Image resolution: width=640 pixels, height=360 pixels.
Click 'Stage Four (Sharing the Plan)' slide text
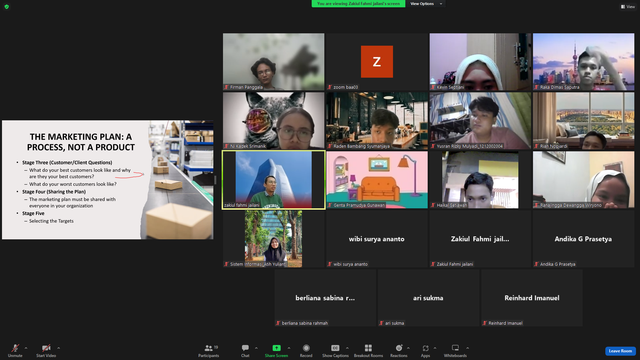click(x=54, y=191)
